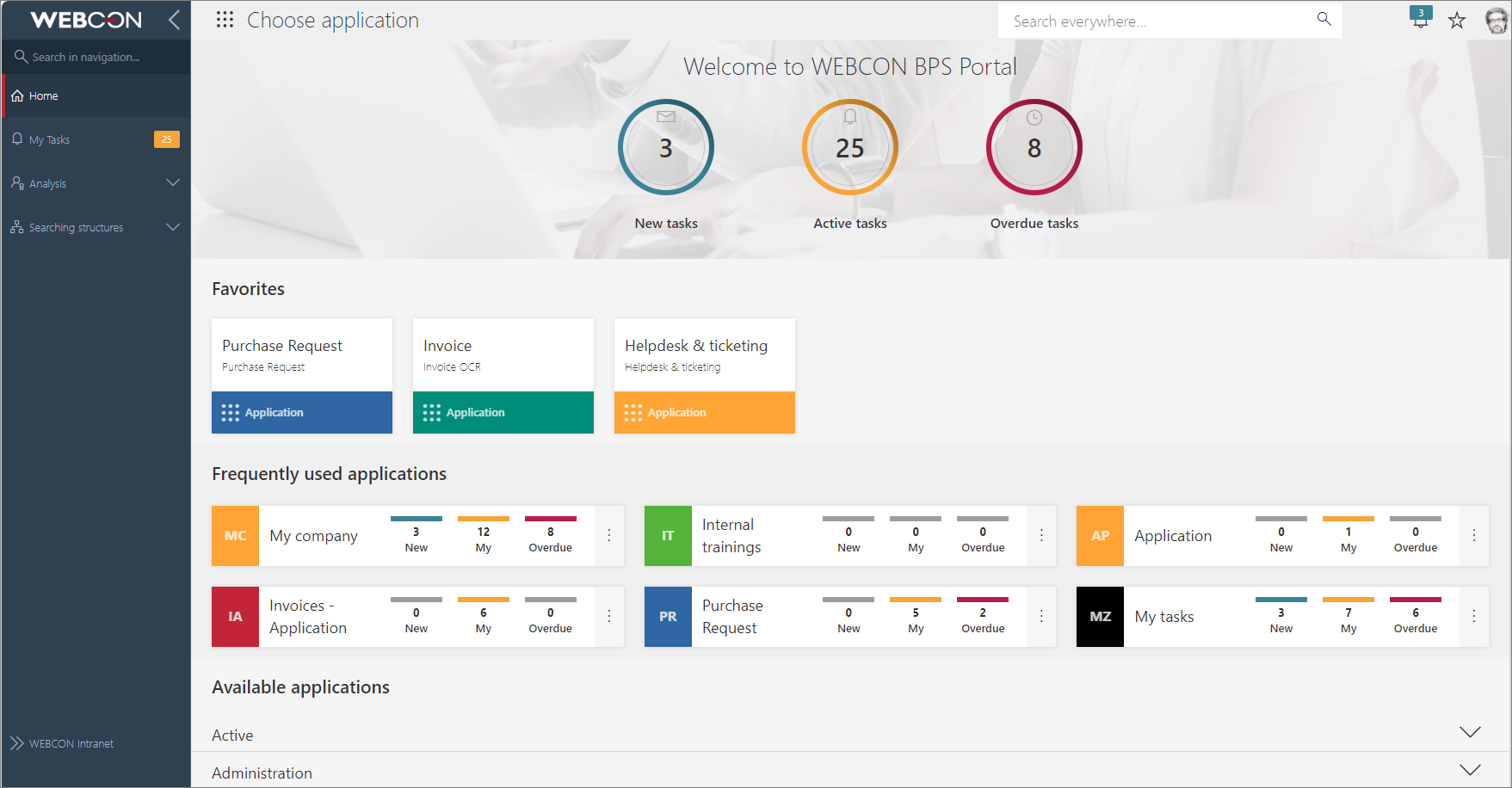Open the Choose application grid icon

(225, 20)
